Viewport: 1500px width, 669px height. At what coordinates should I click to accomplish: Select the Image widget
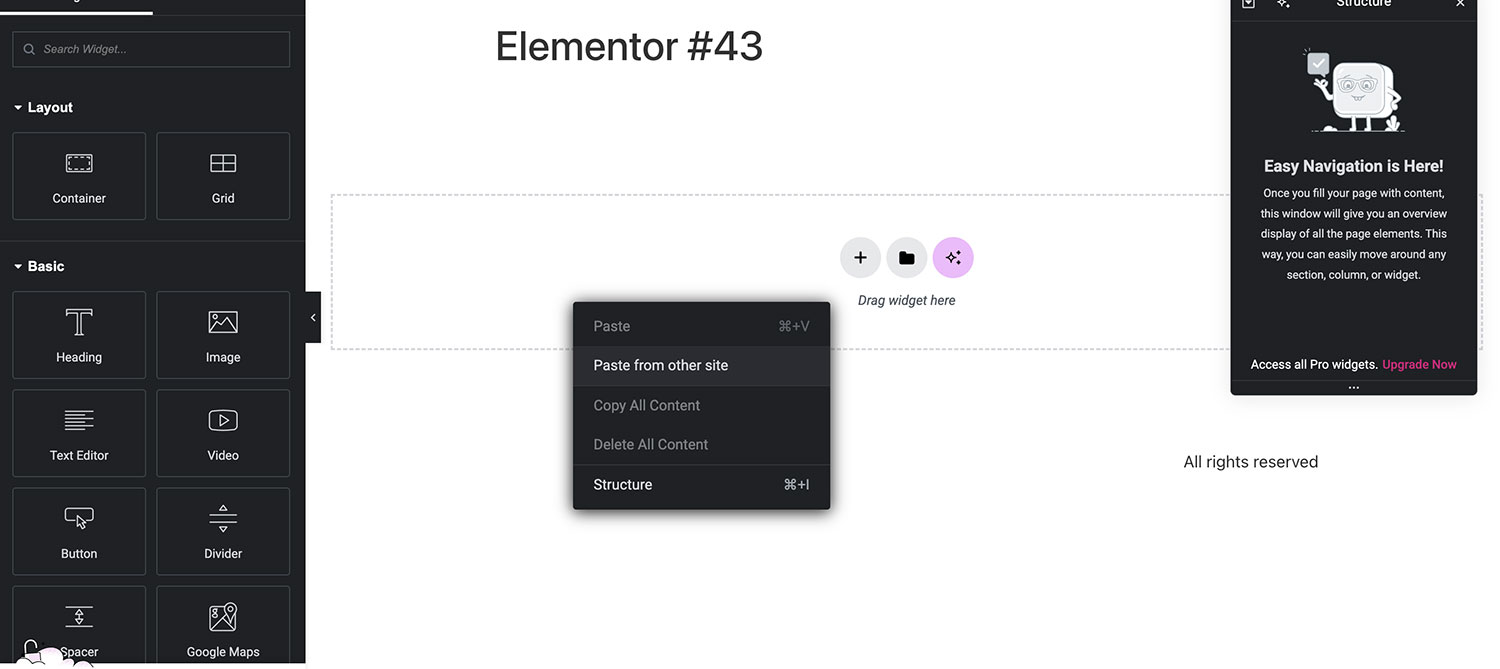222,335
